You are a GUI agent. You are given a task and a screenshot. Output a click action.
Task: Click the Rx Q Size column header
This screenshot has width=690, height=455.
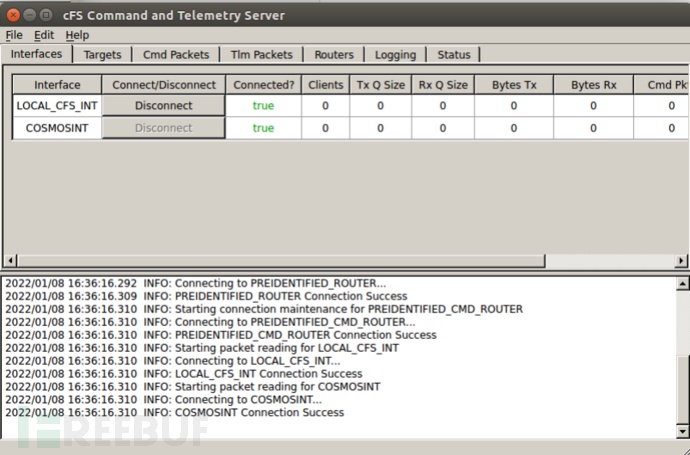click(x=443, y=85)
